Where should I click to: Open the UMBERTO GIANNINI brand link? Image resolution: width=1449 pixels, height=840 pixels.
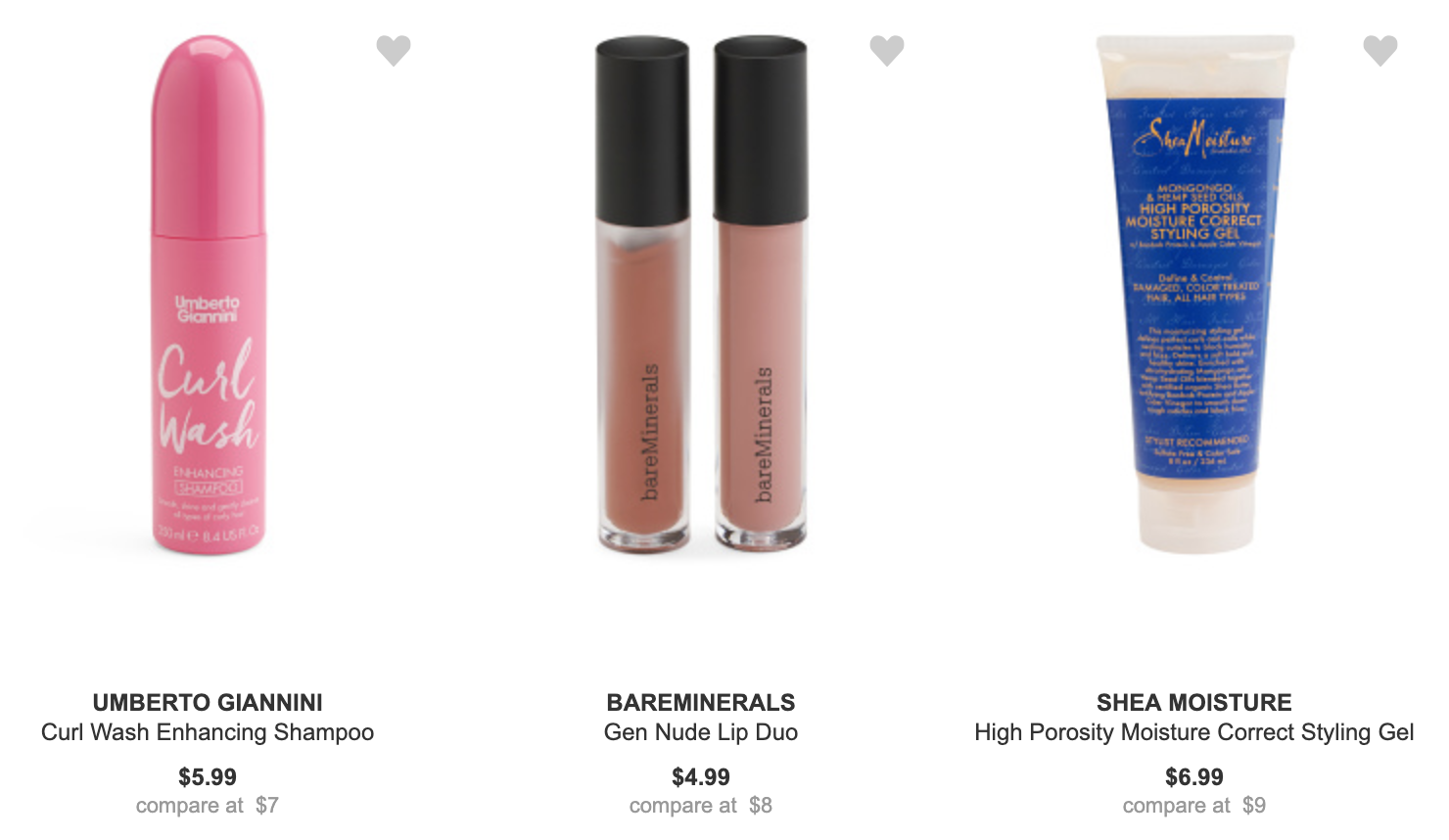[208, 703]
